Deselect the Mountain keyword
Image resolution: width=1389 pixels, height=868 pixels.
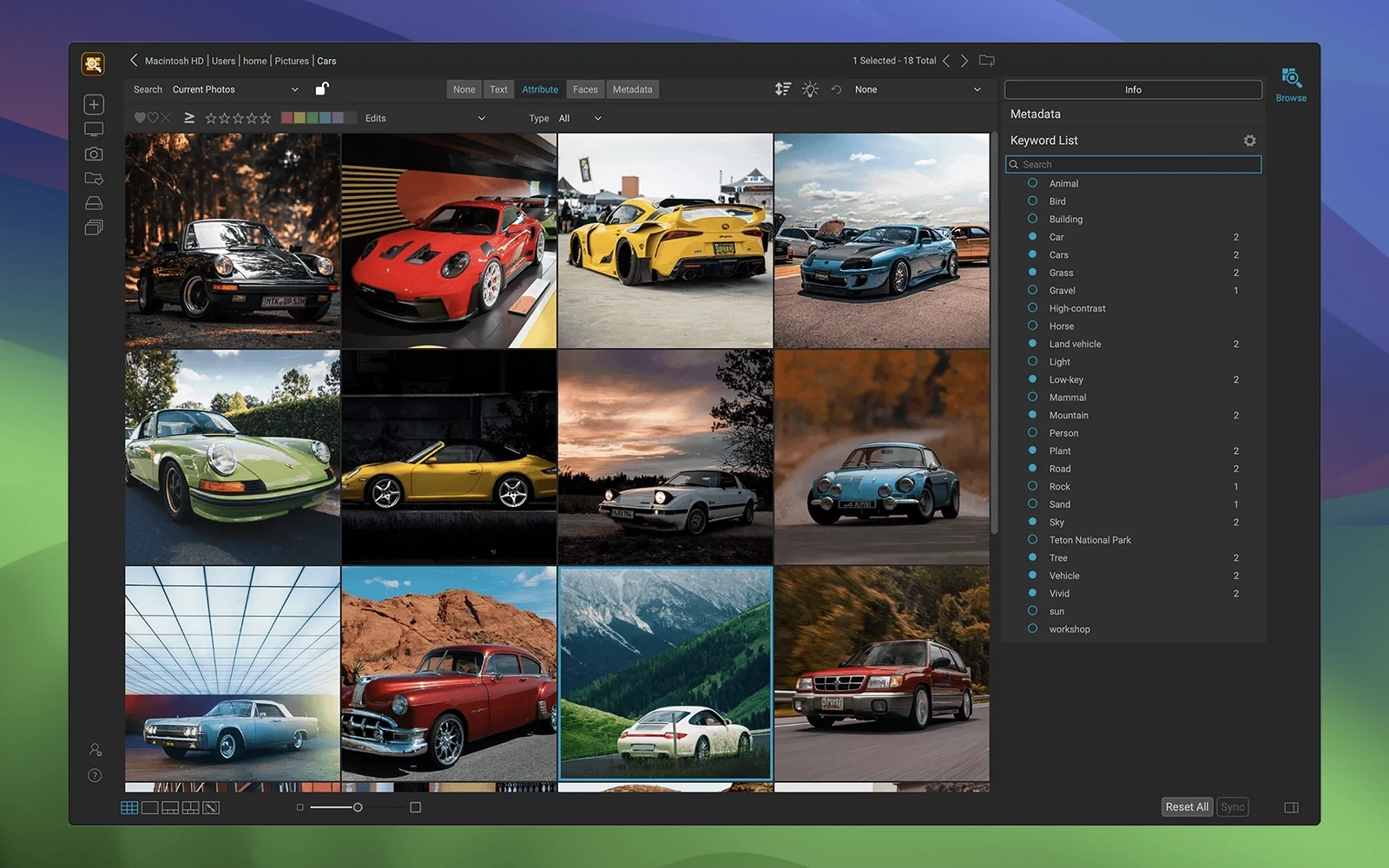click(x=1032, y=415)
